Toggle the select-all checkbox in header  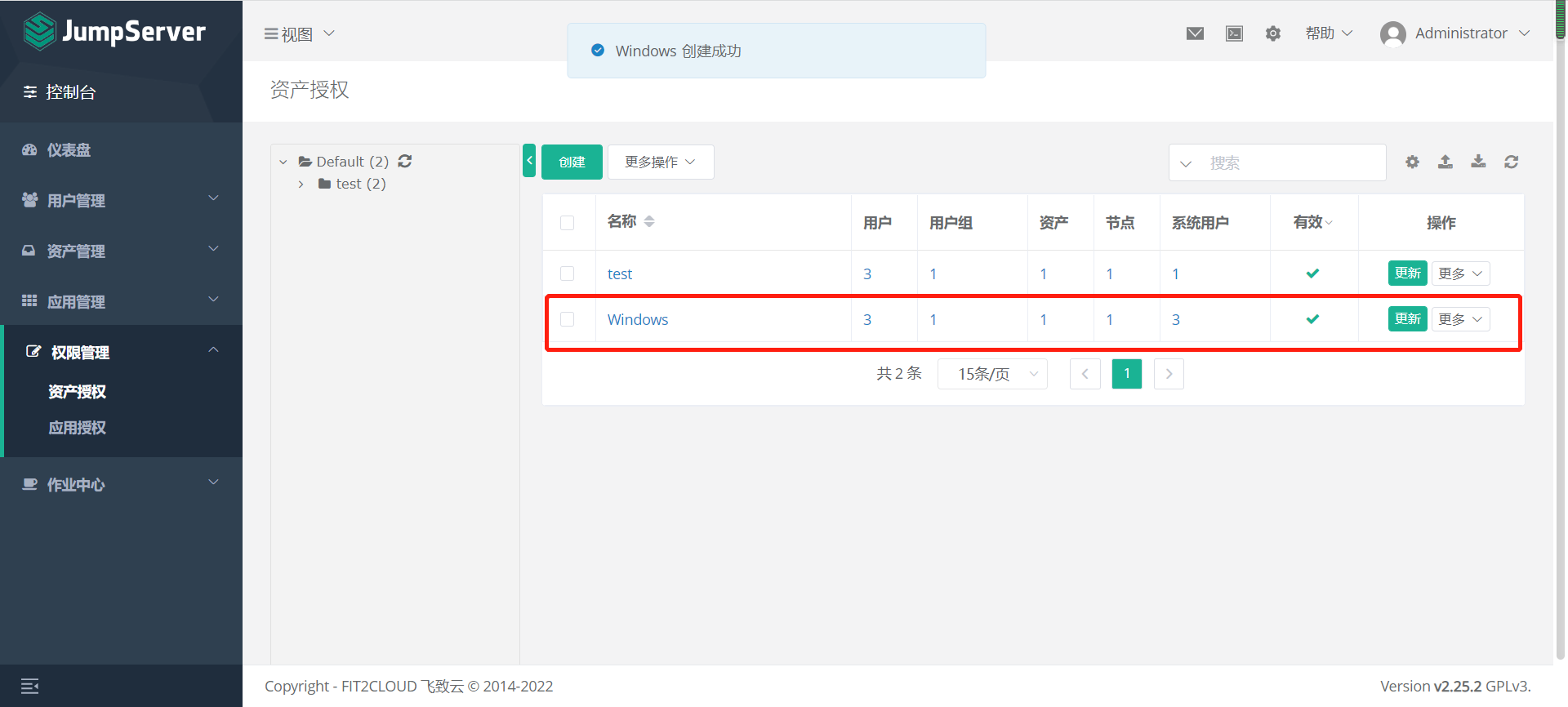[567, 223]
